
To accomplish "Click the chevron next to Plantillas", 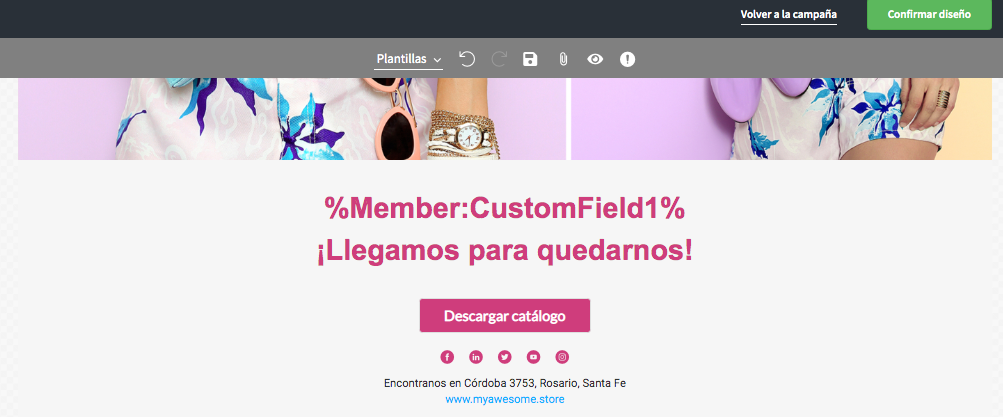I will (438, 60).
